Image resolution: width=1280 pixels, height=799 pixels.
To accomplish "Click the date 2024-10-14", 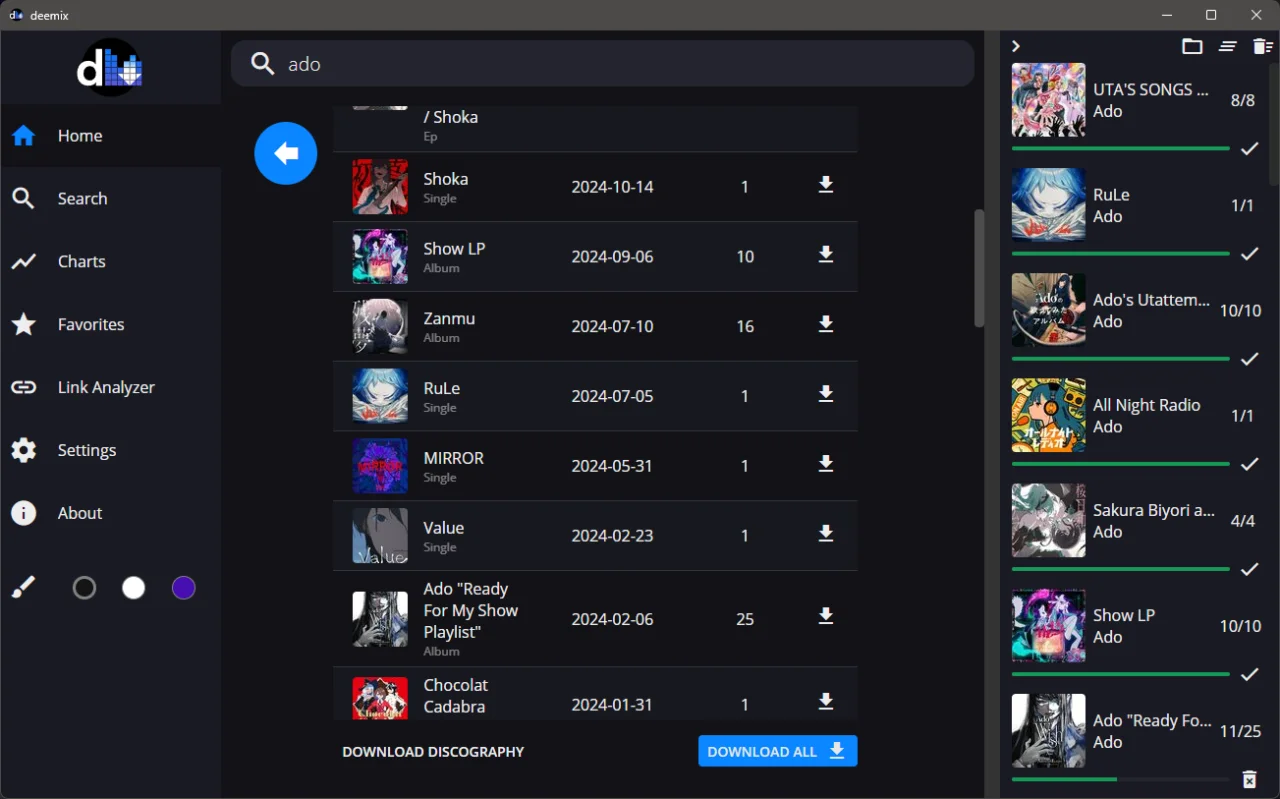I will pos(612,187).
